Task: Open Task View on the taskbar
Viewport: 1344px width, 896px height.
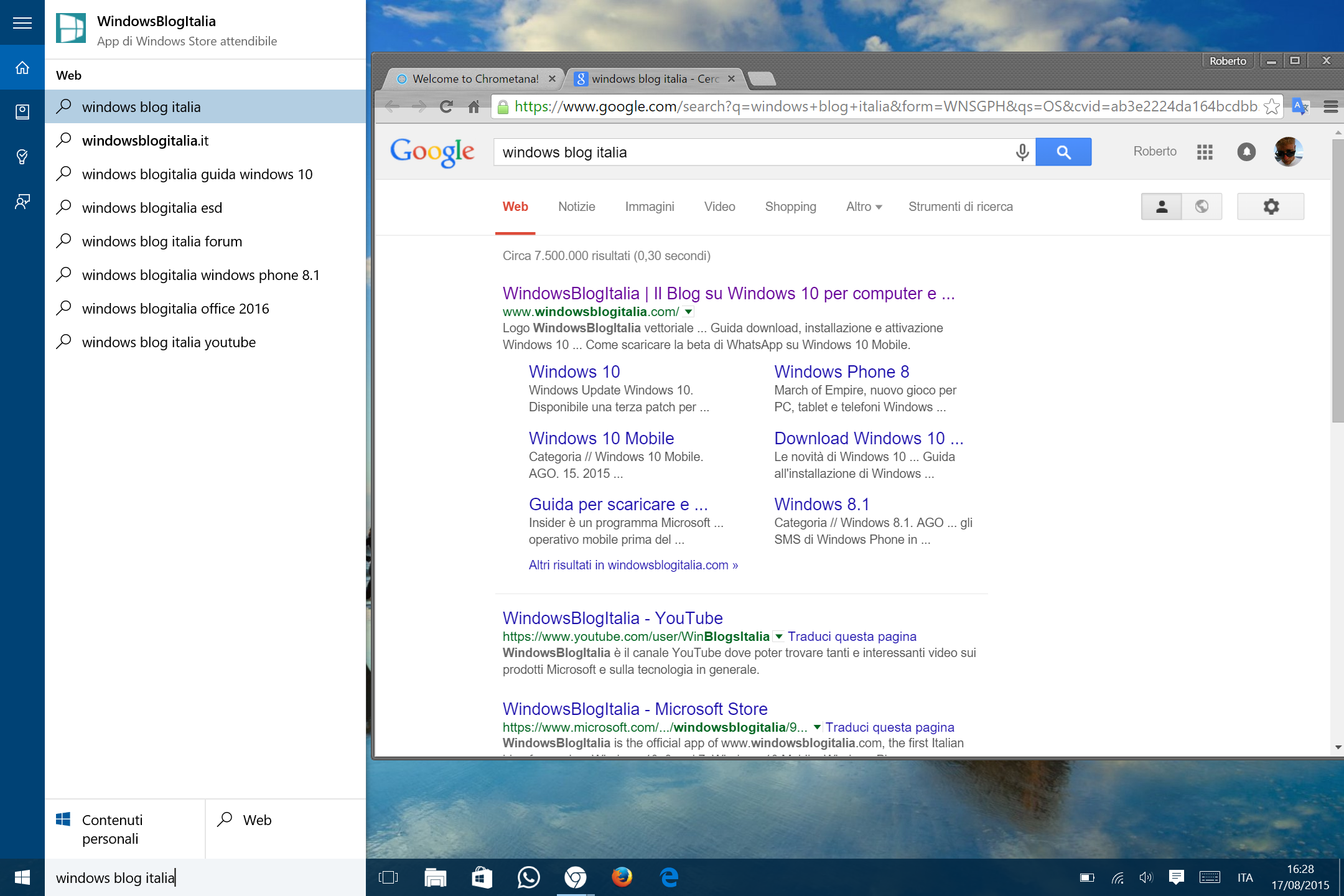Action: [388, 877]
